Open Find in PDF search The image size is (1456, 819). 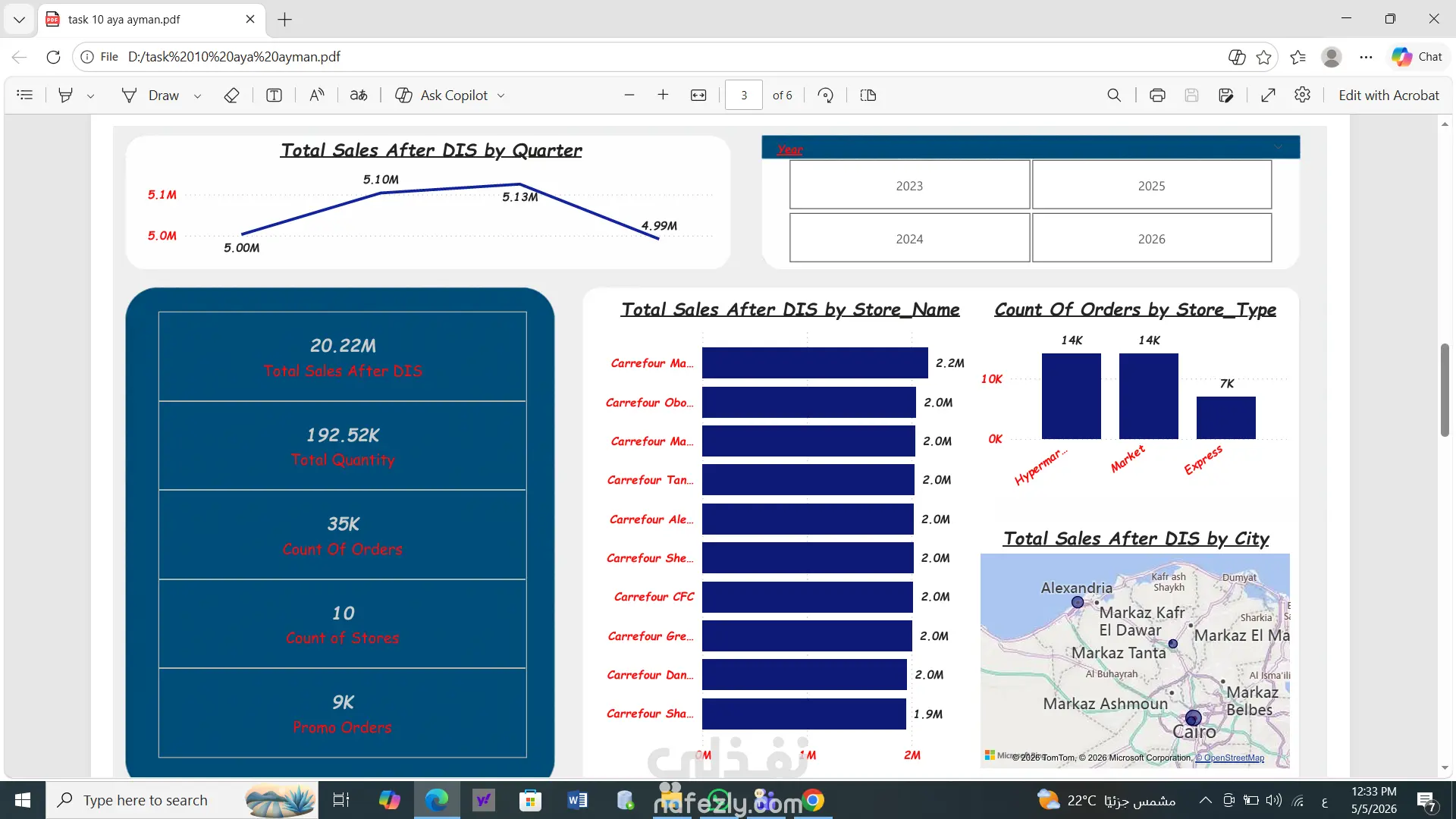tap(1114, 95)
